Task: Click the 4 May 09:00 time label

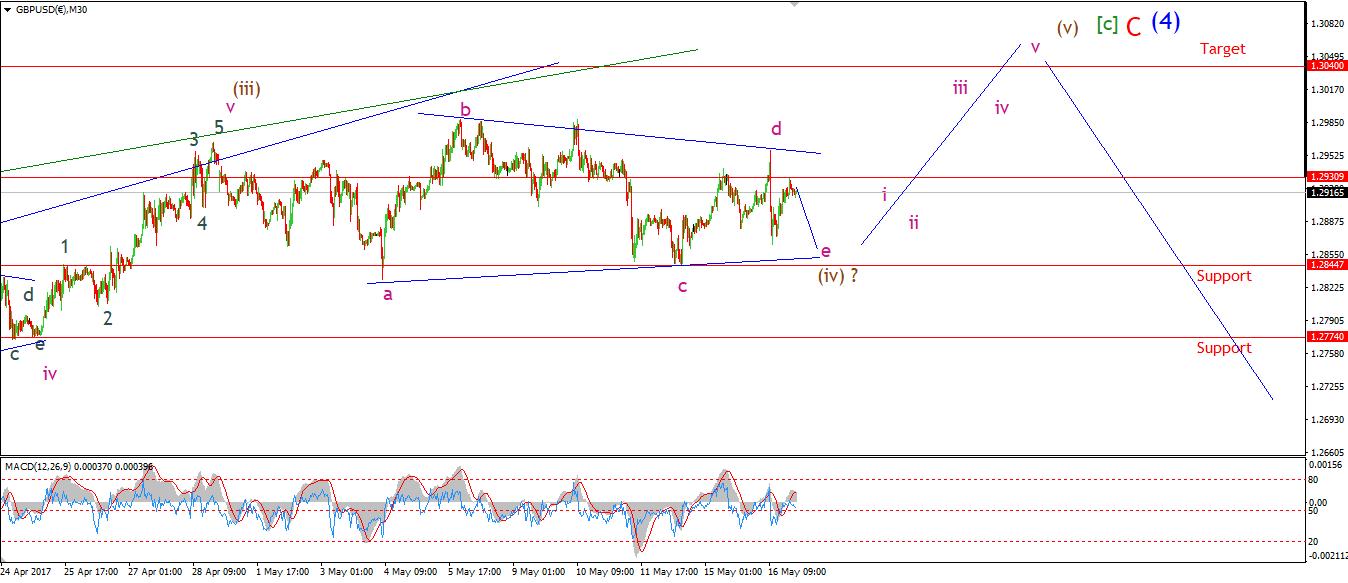Action: pyautogui.click(x=412, y=573)
